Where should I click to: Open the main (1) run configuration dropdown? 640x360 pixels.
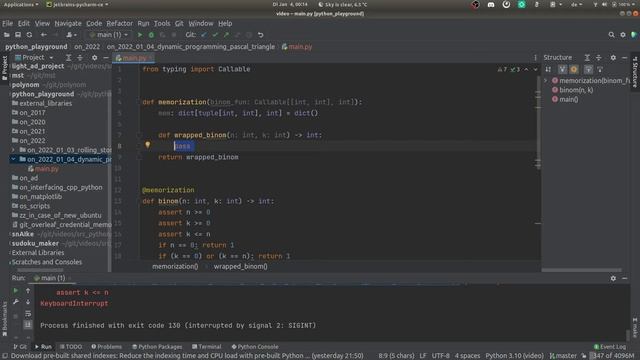click(109, 35)
